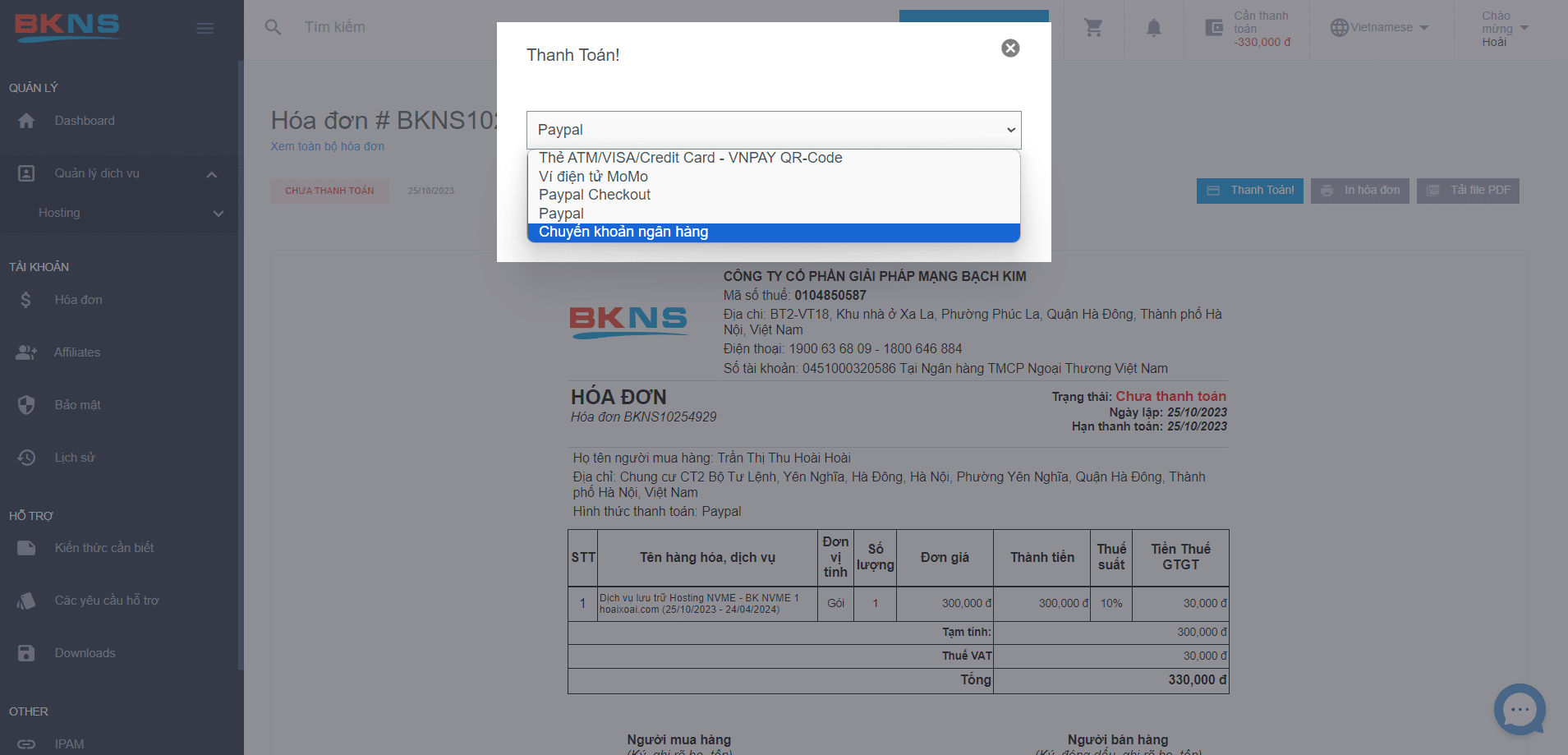Screen dimensions: 1568x755
Task: Choose Paypal Checkout option
Action: (x=774, y=195)
